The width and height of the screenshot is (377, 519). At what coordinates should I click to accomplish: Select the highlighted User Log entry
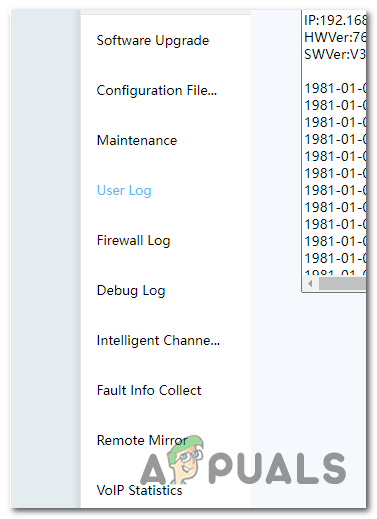[124, 190]
